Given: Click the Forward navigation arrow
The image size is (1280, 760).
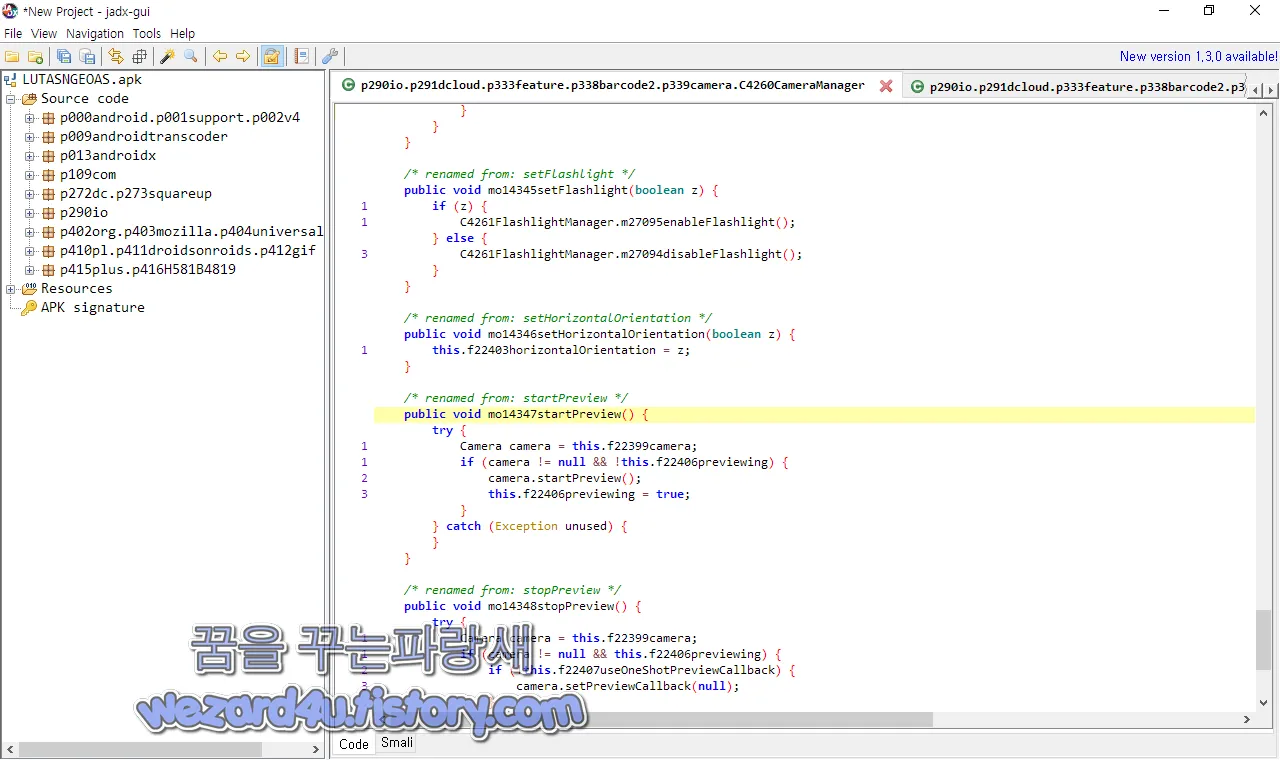Looking at the screenshot, I should pyautogui.click(x=242, y=57).
